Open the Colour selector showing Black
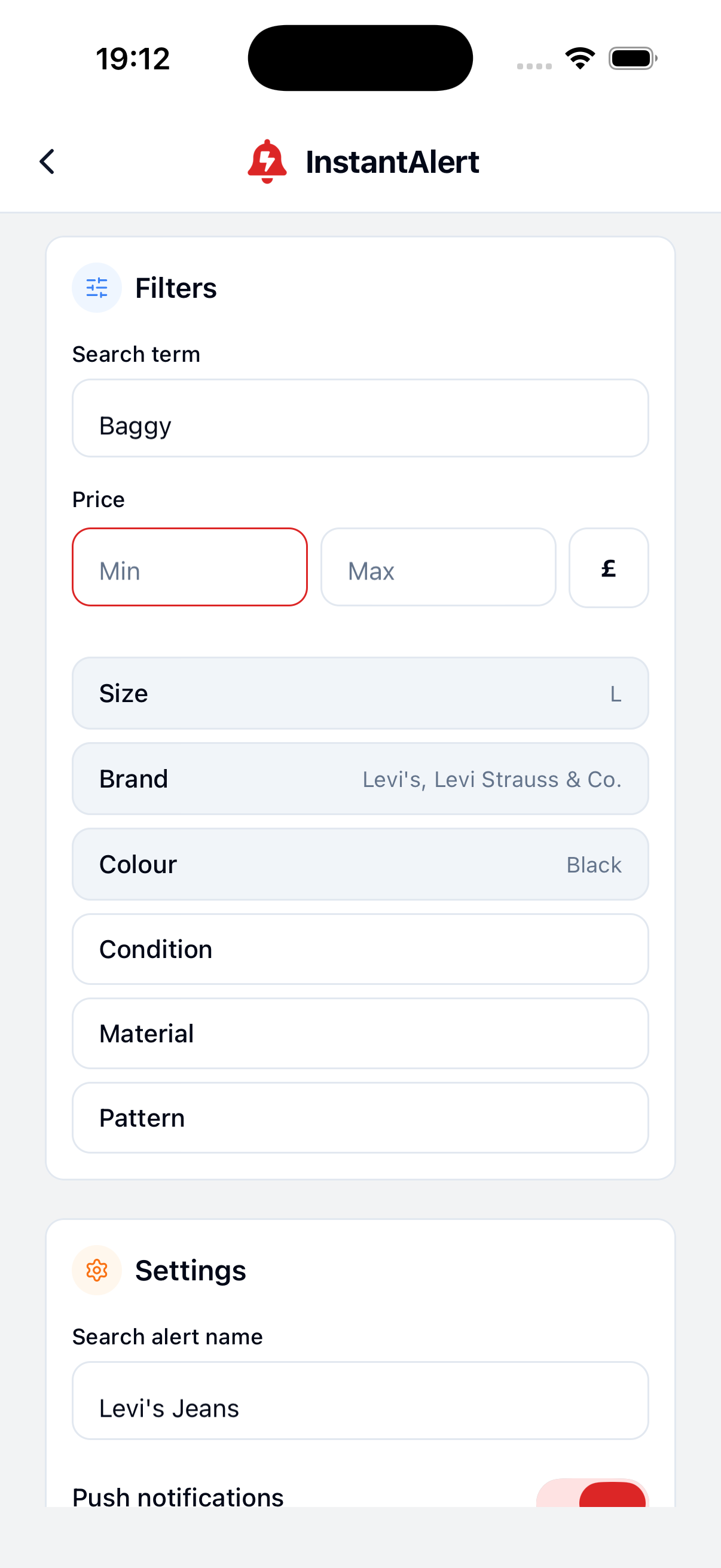This screenshot has height=1568, width=721. point(360,864)
